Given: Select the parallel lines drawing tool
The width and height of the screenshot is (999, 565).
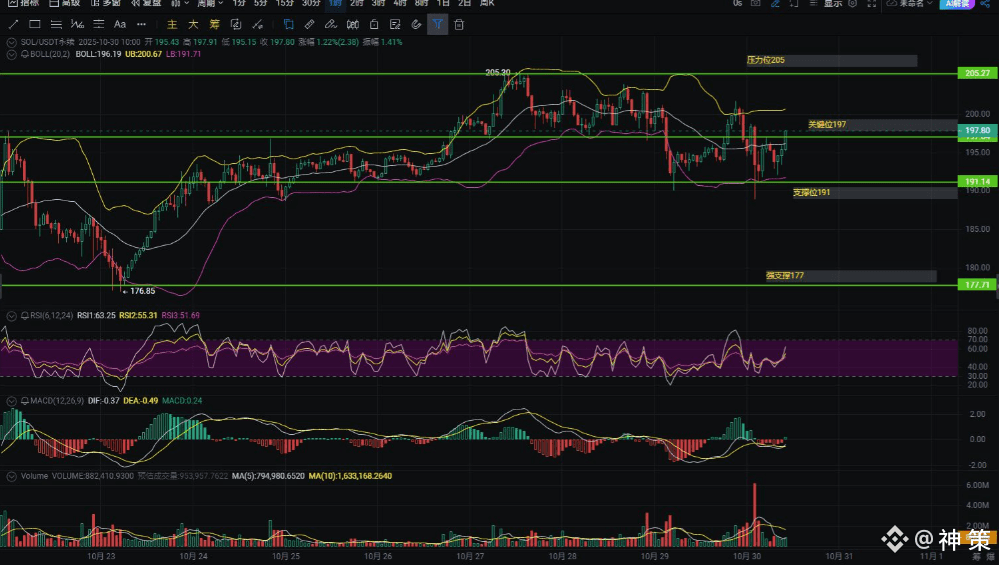Looking at the screenshot, I should click(57, 24).
